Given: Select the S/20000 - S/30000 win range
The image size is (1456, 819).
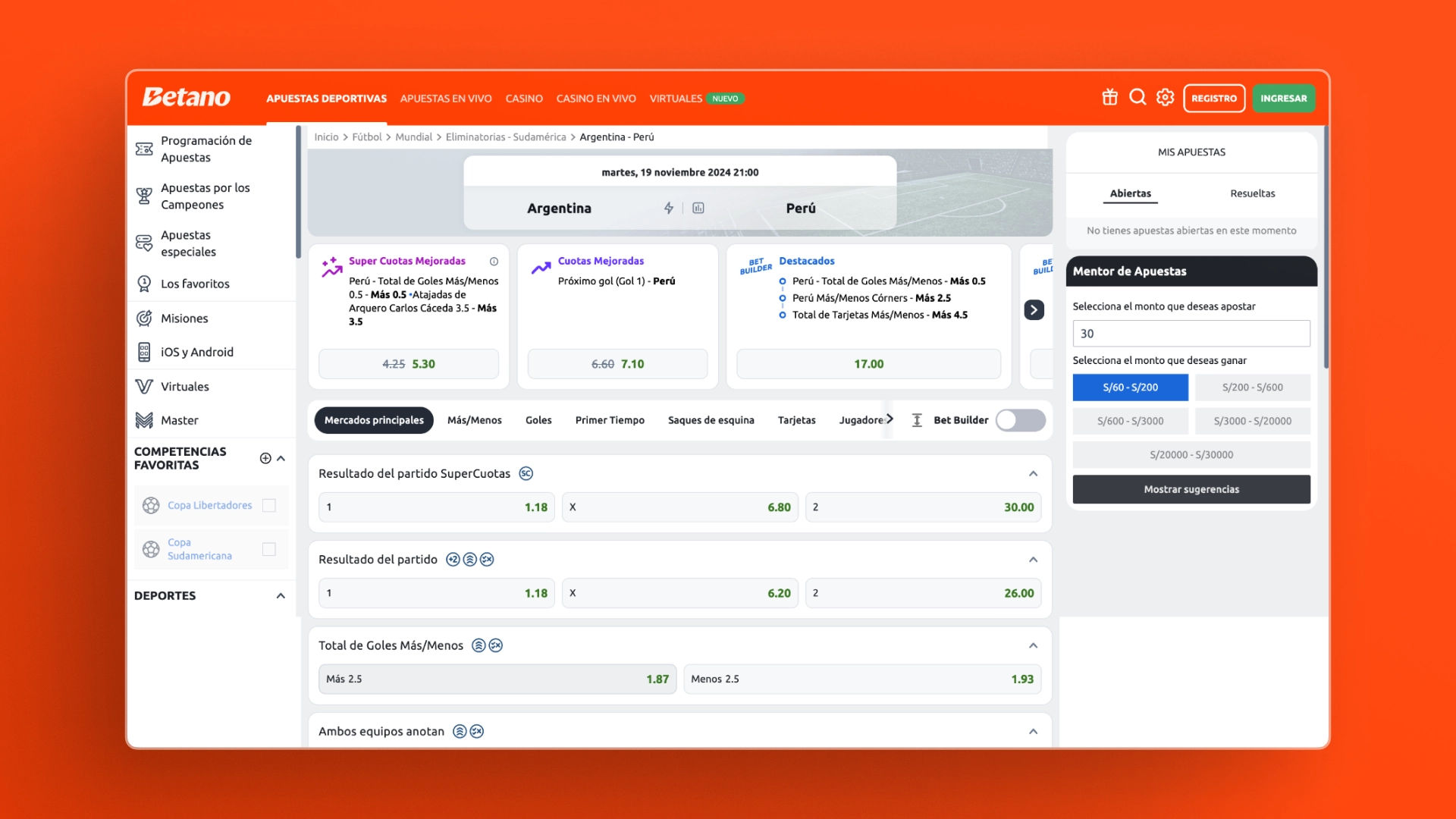Looking at the screenshot, I should [1191, 455].
